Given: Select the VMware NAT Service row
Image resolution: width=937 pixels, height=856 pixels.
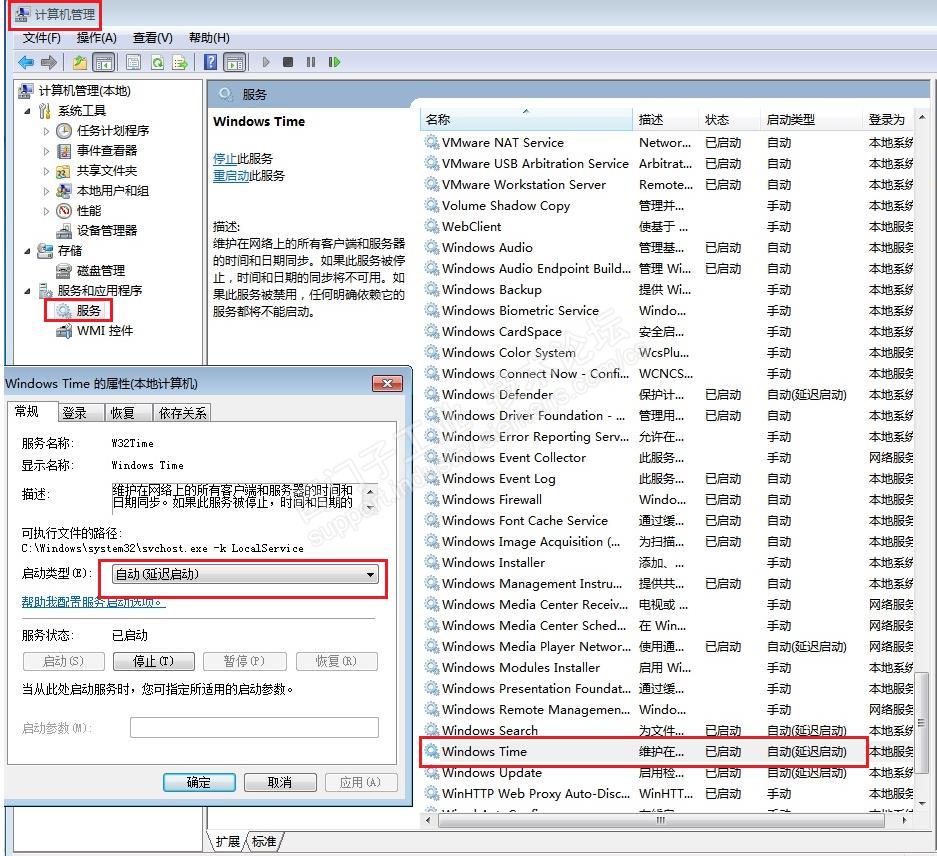Looking at the screenshot, I should point(668,143).
